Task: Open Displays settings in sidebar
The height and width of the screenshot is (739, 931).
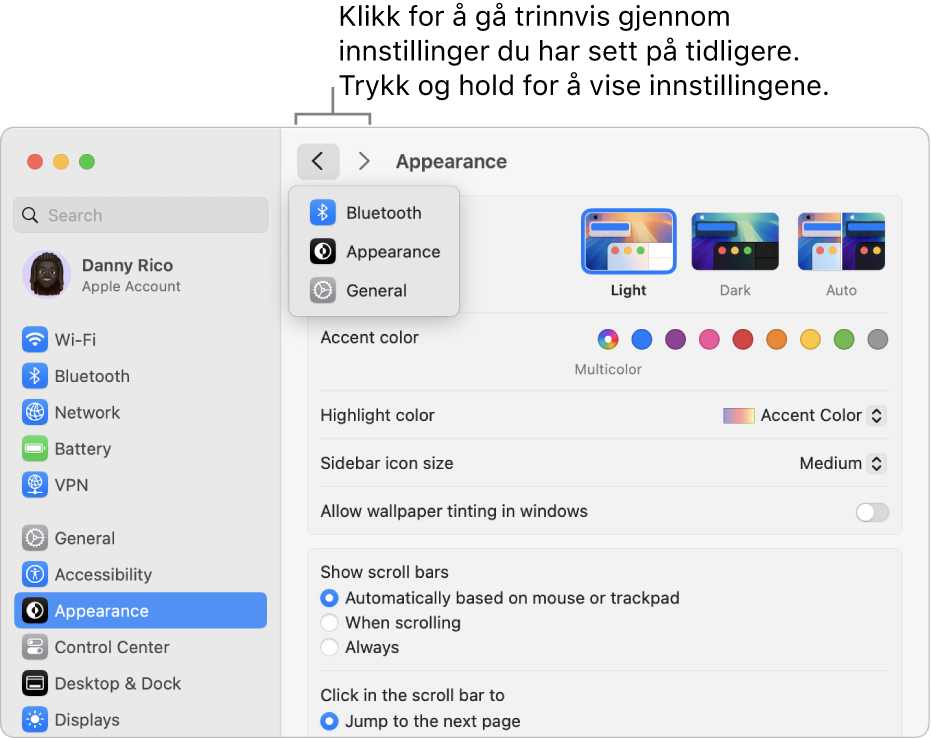Action: point(141,719)
